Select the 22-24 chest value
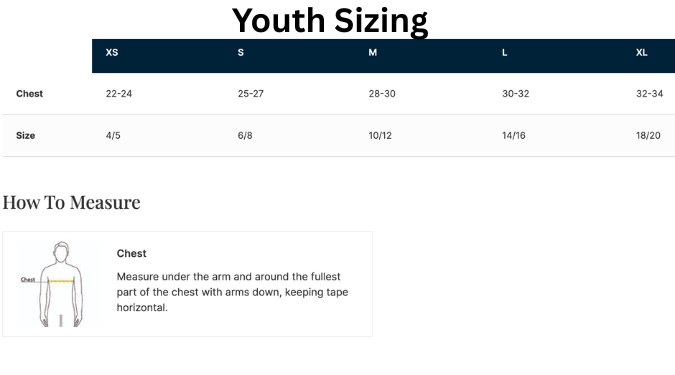The height and width of the screenshot is (375, 675). point(119,94)
